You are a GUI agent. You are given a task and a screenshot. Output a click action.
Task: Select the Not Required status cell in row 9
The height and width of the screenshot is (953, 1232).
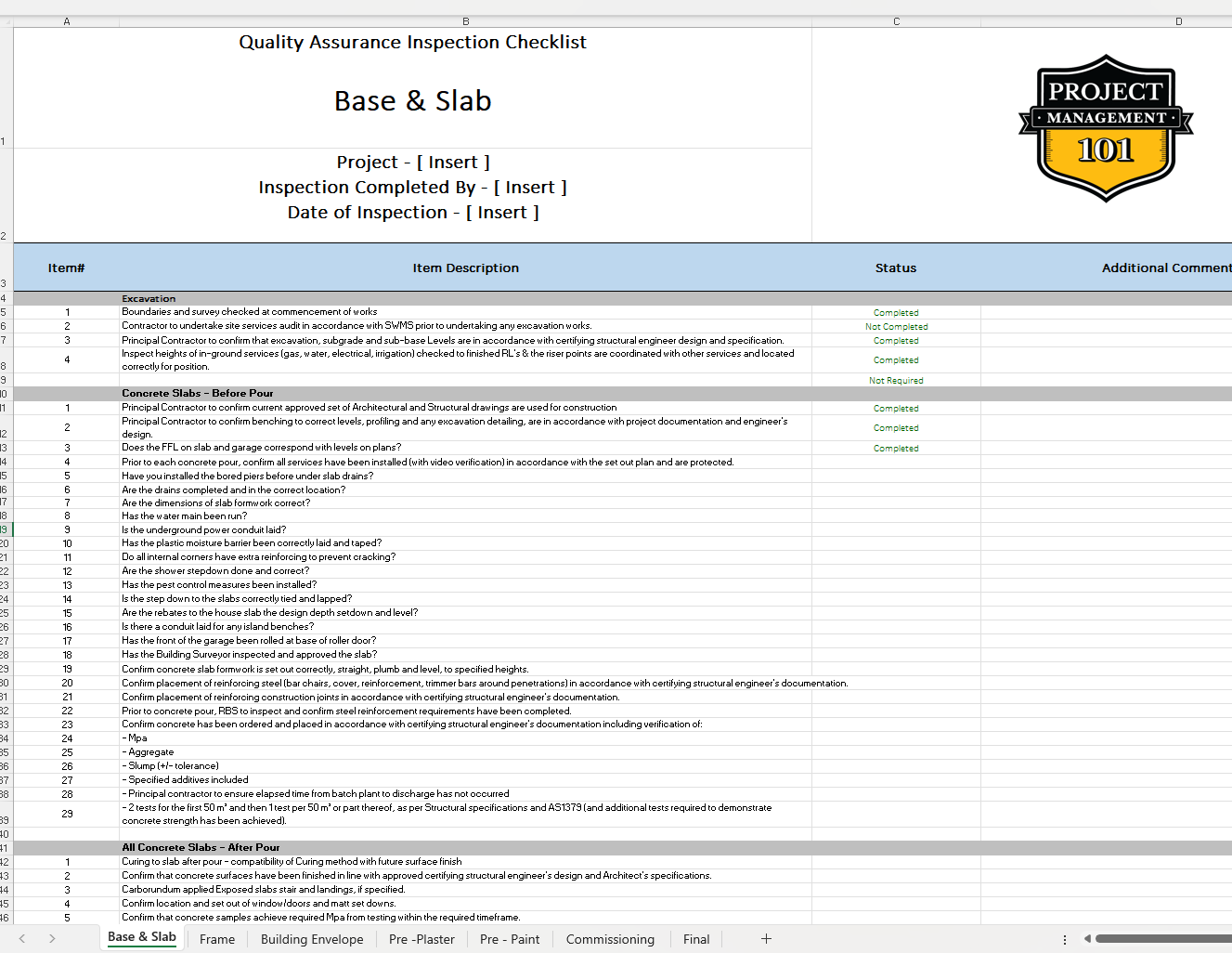tap(896, 380)
